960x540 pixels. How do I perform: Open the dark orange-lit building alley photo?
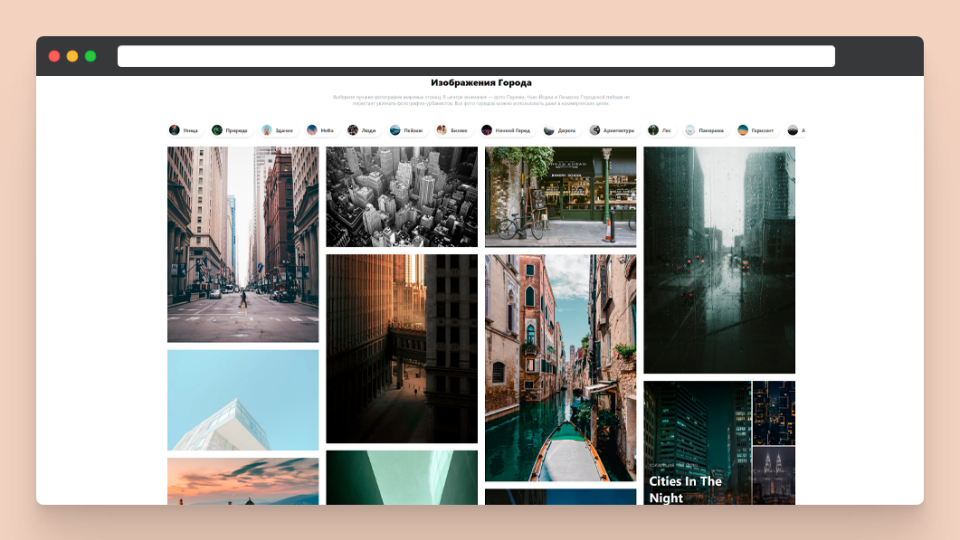pyautogui.click(x=402, y=348)
